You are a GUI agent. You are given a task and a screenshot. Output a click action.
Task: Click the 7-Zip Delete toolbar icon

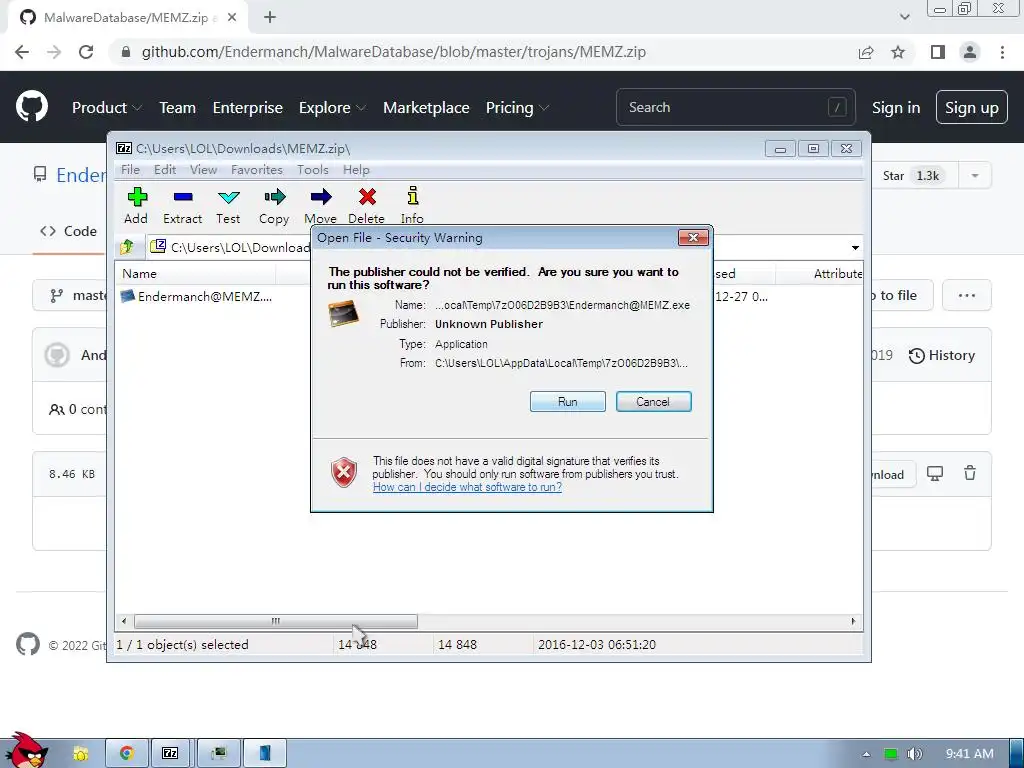[366, 206]
